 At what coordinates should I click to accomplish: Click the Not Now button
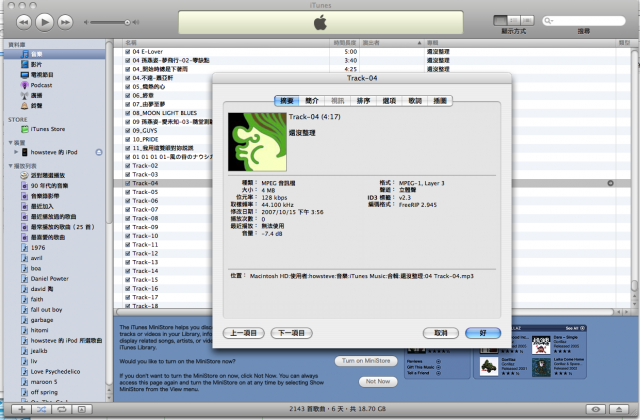click(378, 381)
